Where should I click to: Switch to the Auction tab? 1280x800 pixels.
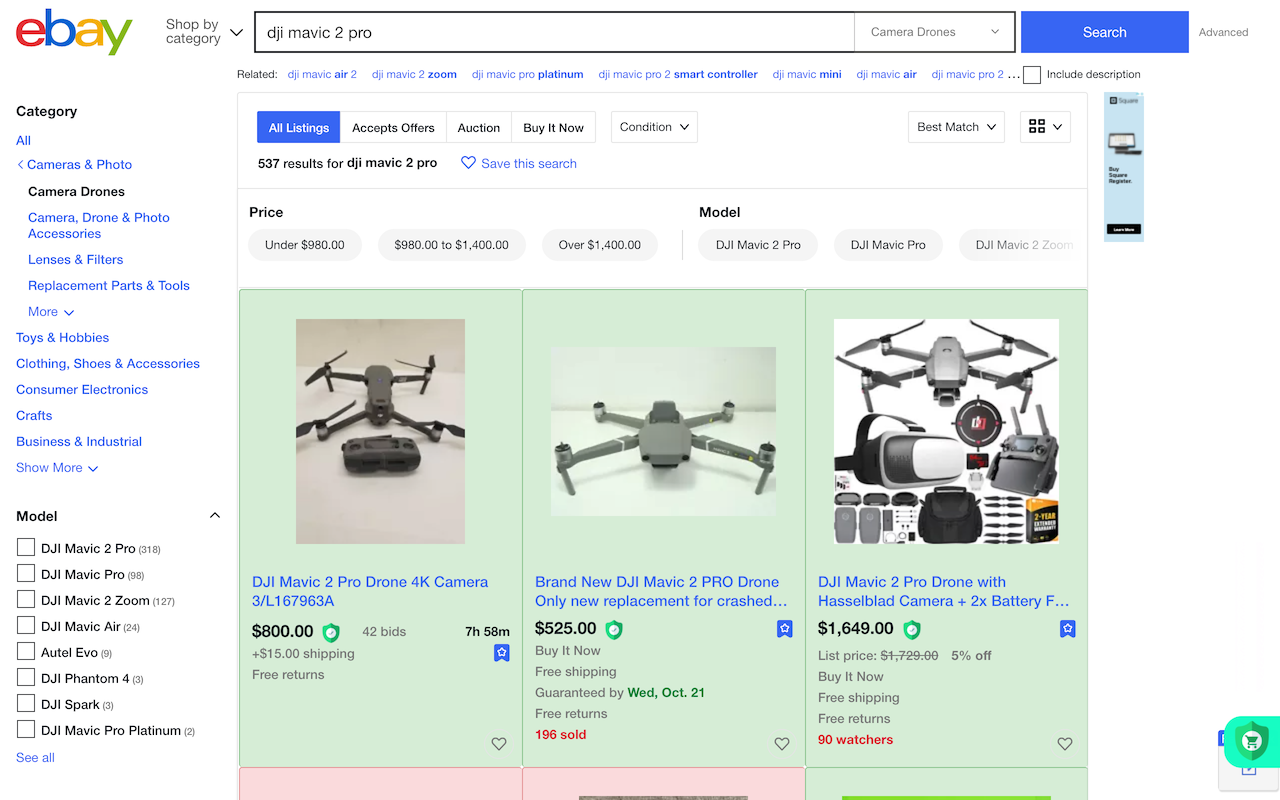tap(479, 128)
